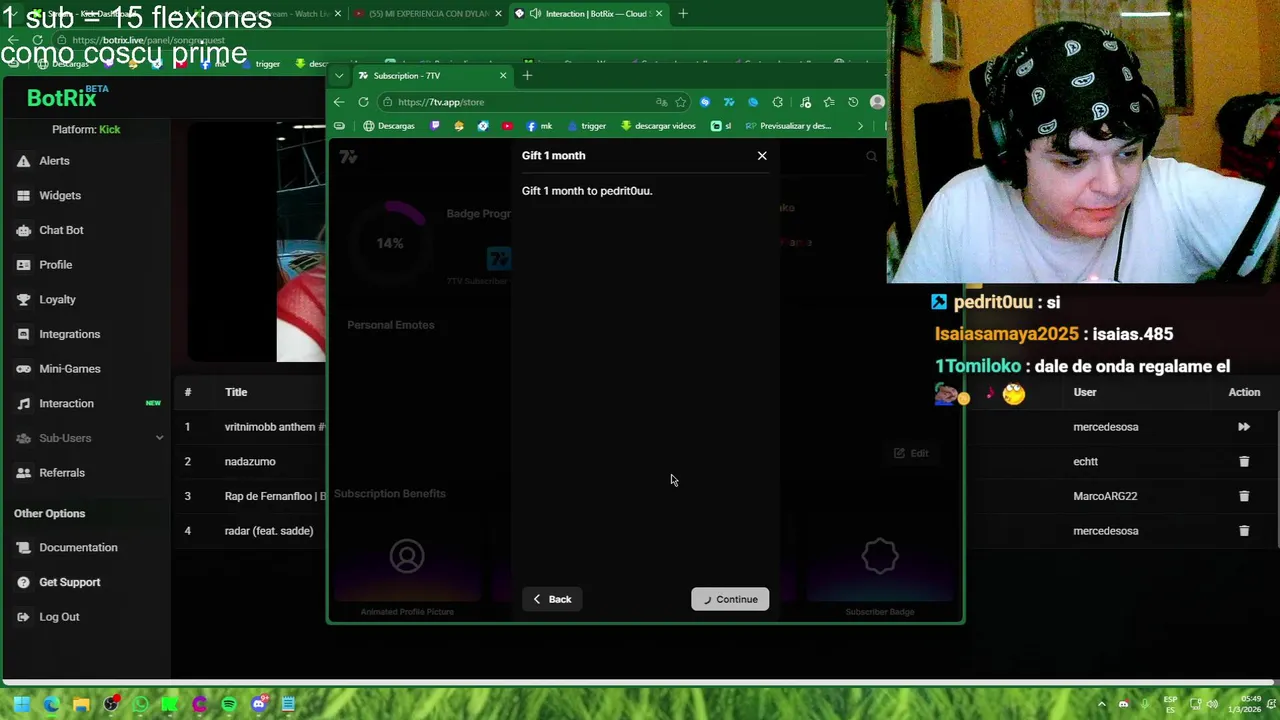1280x720 pixels.
Task: Select Loyalty in the sidebar
Action: 57,299
